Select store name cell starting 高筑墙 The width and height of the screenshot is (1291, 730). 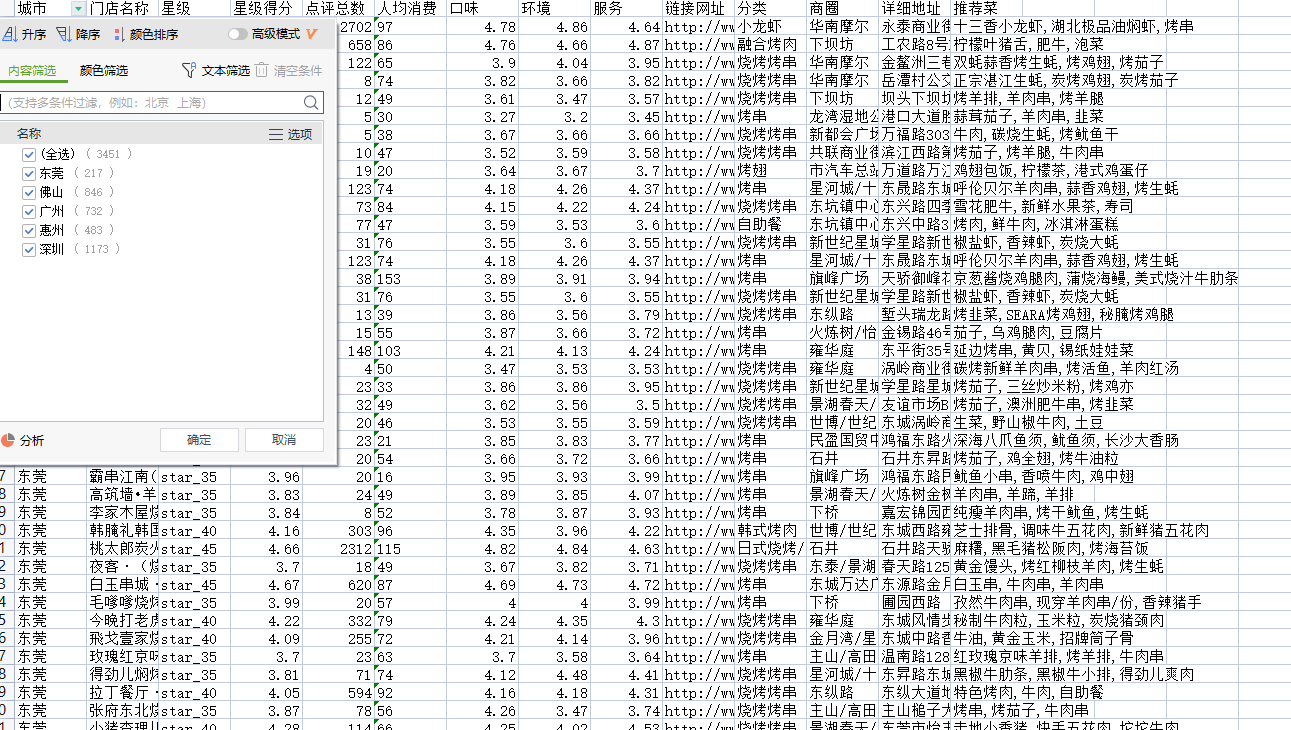click(122, 495)
